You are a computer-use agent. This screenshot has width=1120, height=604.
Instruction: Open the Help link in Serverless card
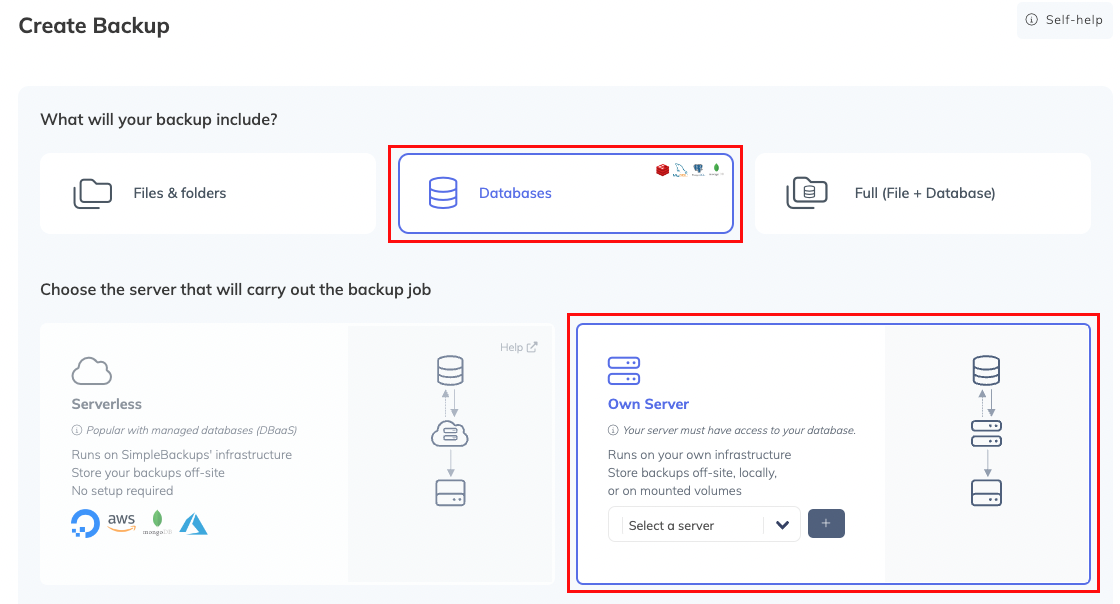[518, 347]
